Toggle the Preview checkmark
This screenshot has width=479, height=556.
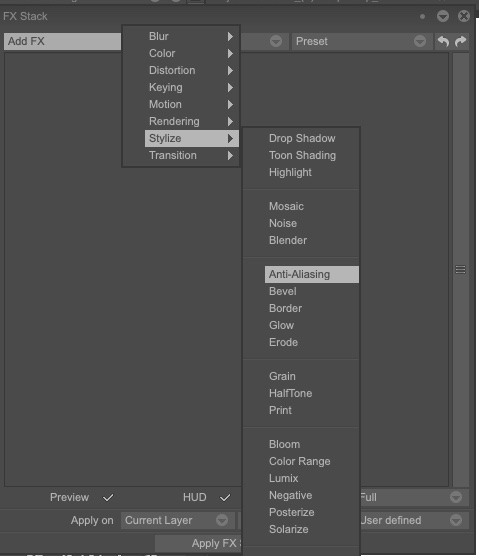tap(108, 497)
